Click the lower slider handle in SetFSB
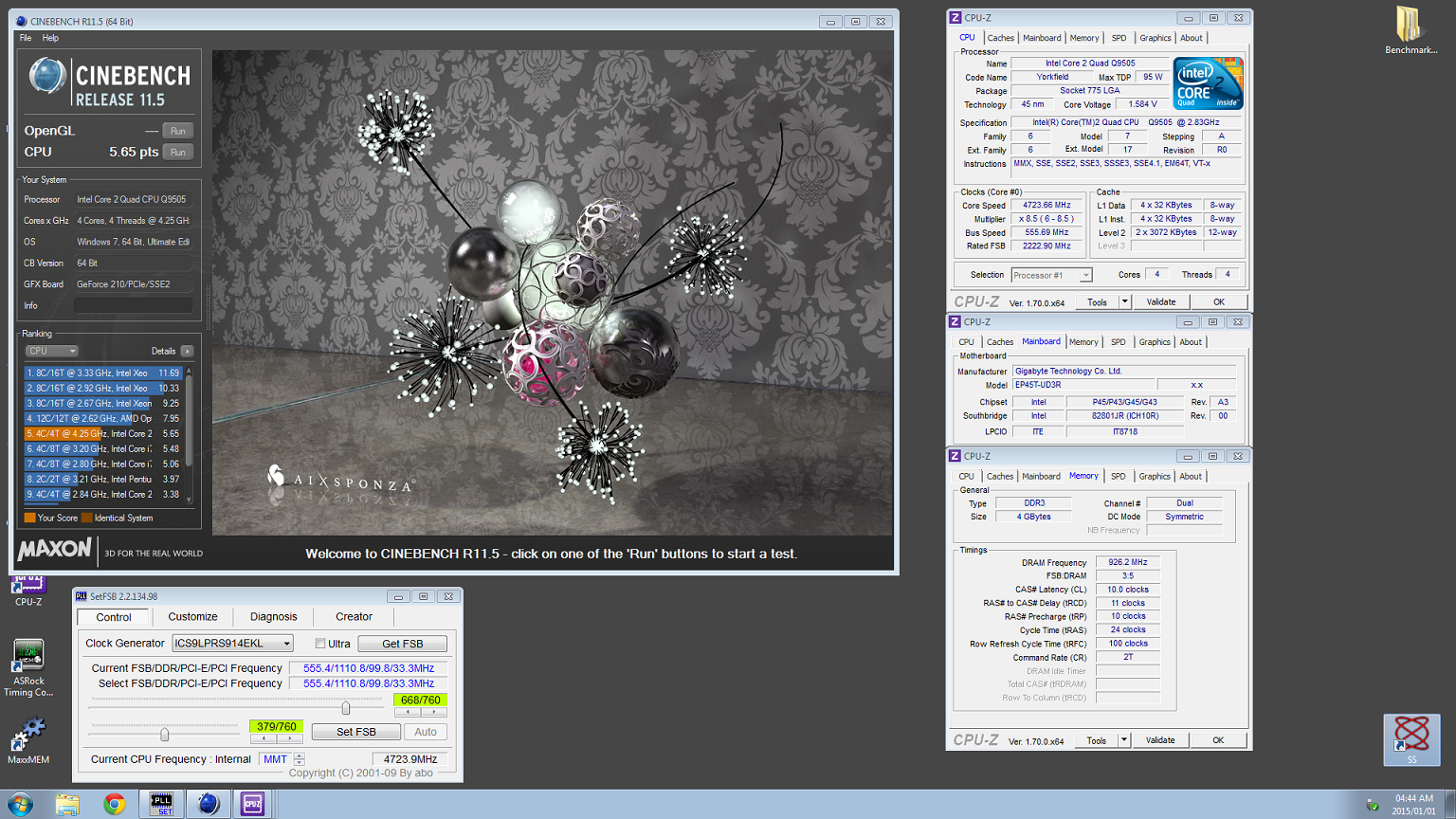Image resolution: width=1456 pixels, height=819 pixels. pyautogui.click(x=165, y=734)
